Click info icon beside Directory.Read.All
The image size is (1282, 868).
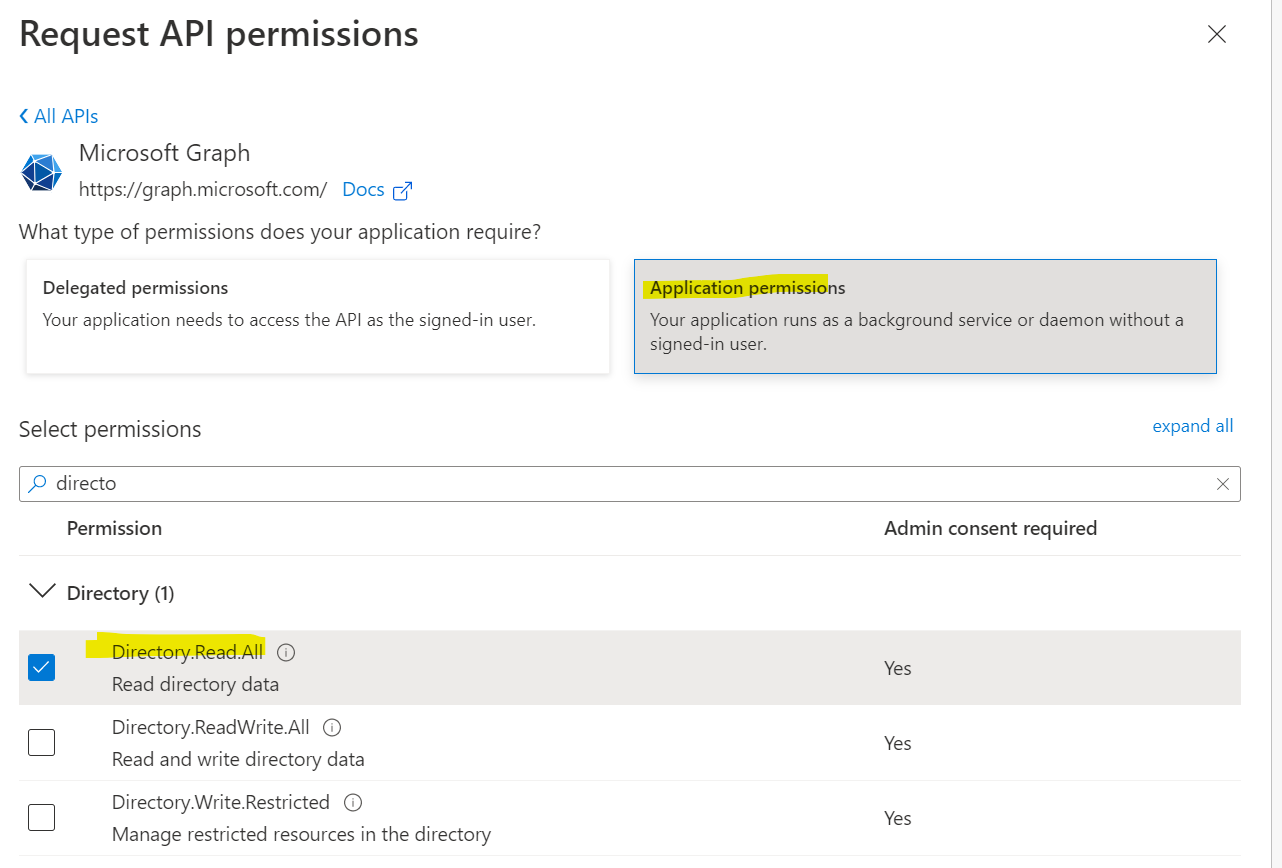[286, 652]
